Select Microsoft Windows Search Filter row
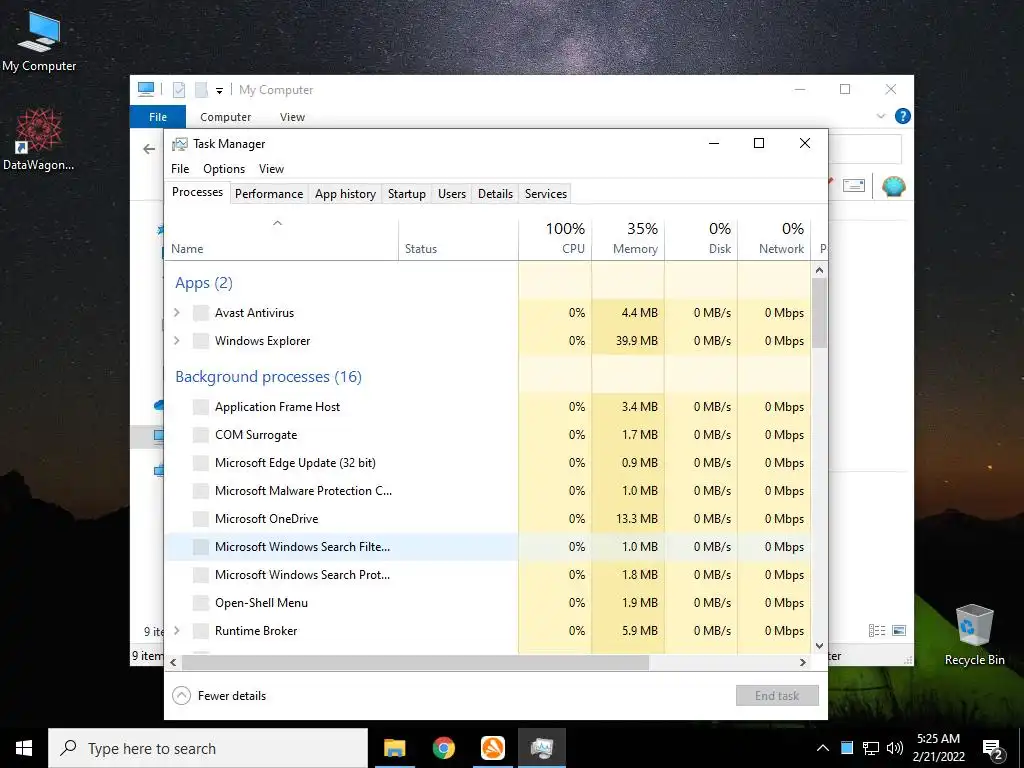Image resolution: width=1024 pixels, height=768 pixels. pos(487,547)
